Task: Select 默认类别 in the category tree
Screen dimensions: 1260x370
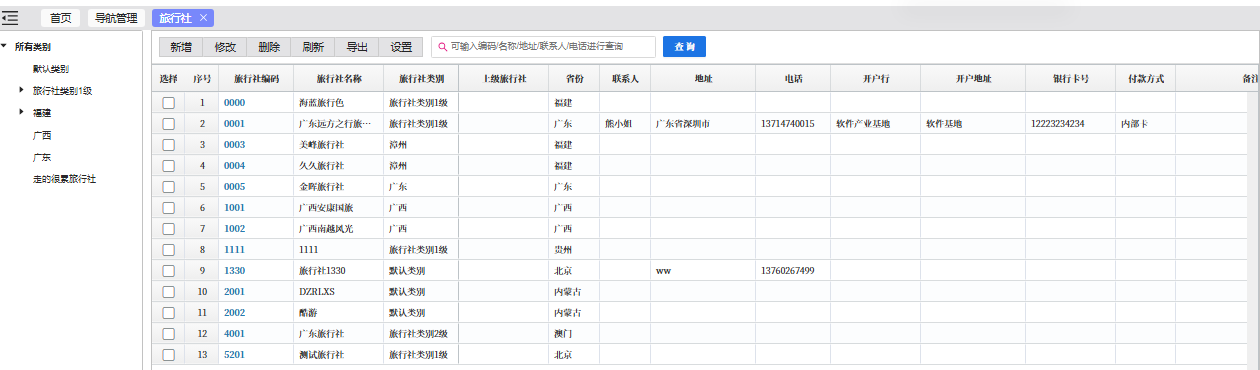Action: 50,69
